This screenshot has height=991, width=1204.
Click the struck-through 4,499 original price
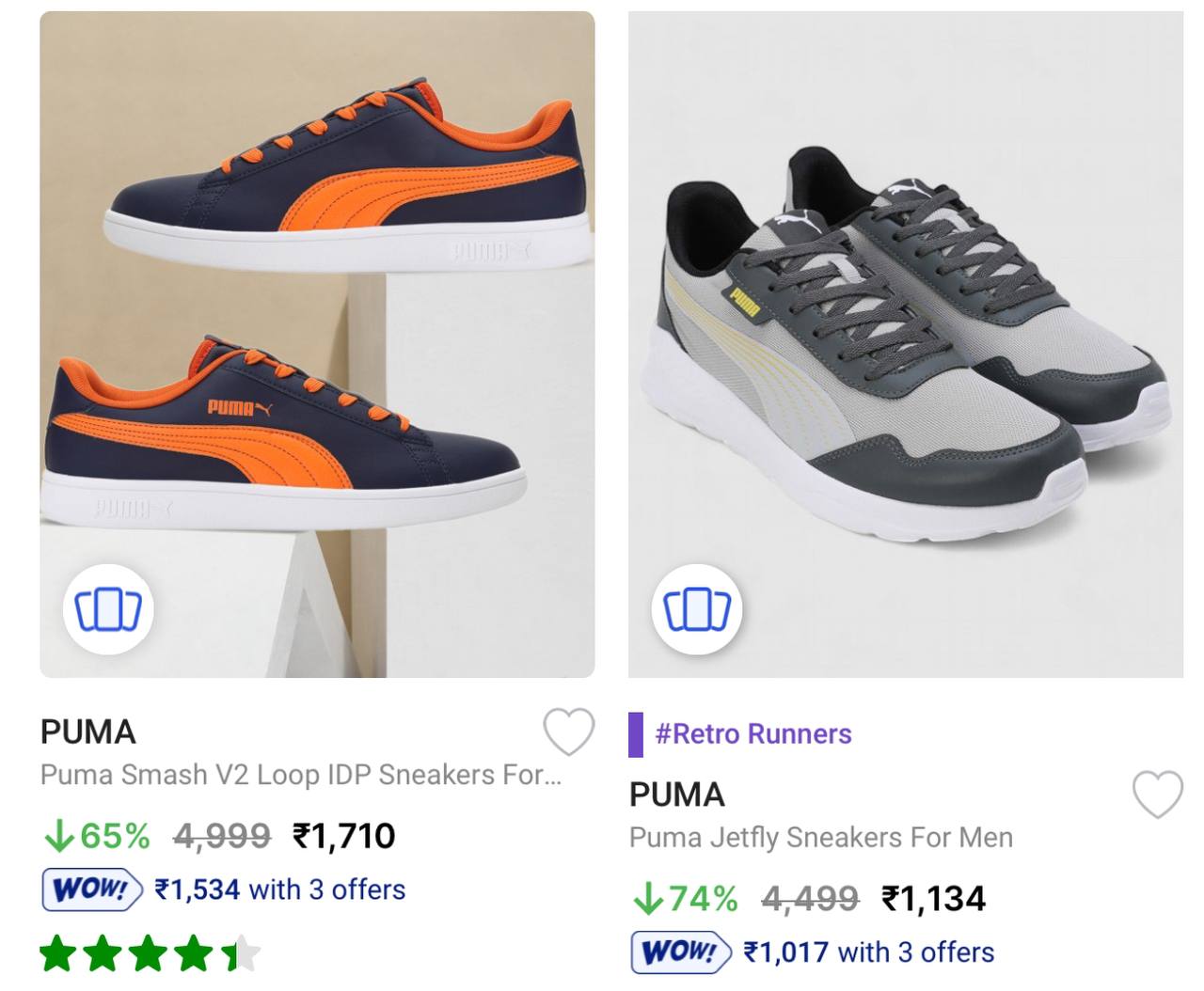pyautogui.click(x=810, y=899)
